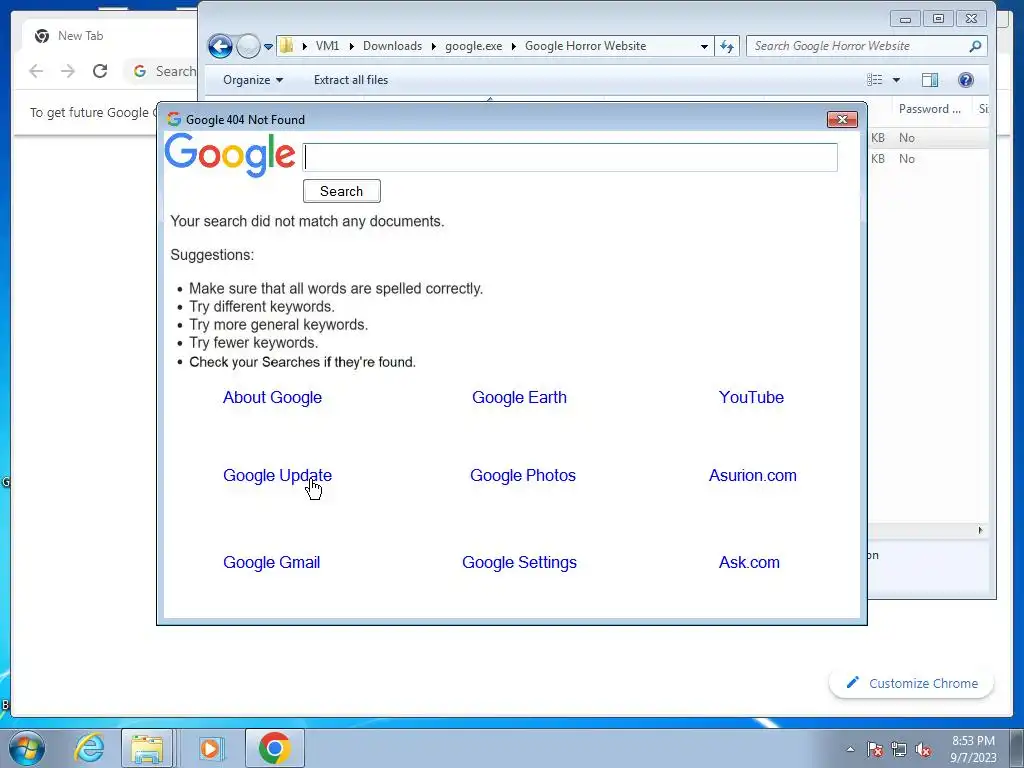Minimize the Explorer window
1024x768 pixels.
click(x=905, y=19)
